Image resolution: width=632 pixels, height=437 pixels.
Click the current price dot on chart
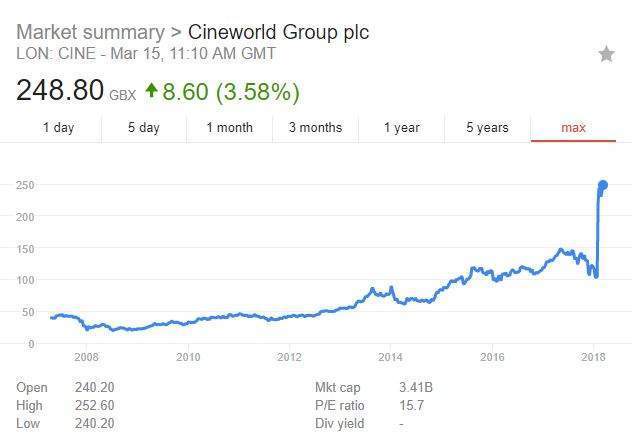[603, 185]
